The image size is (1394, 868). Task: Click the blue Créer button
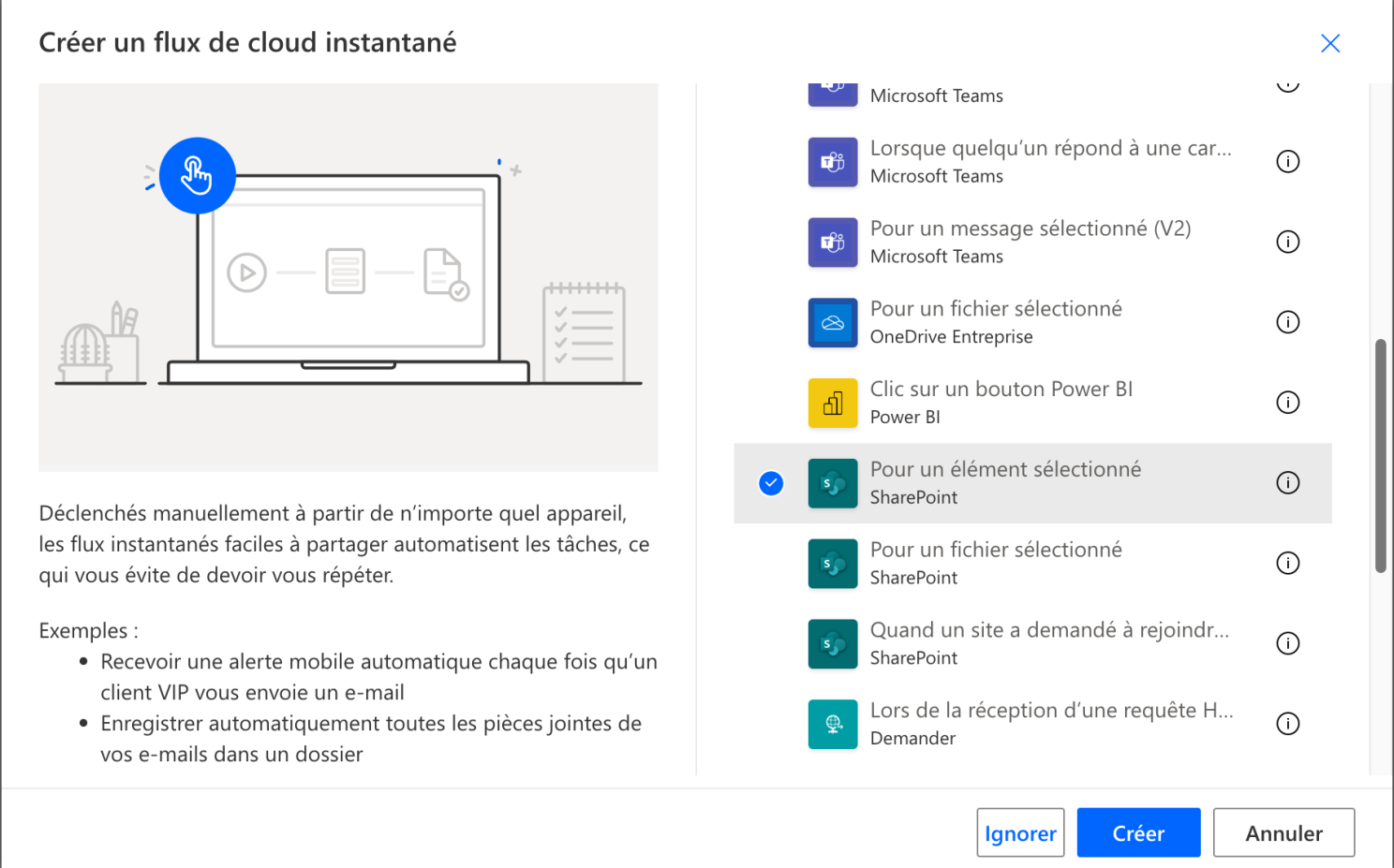point(1138,832)
